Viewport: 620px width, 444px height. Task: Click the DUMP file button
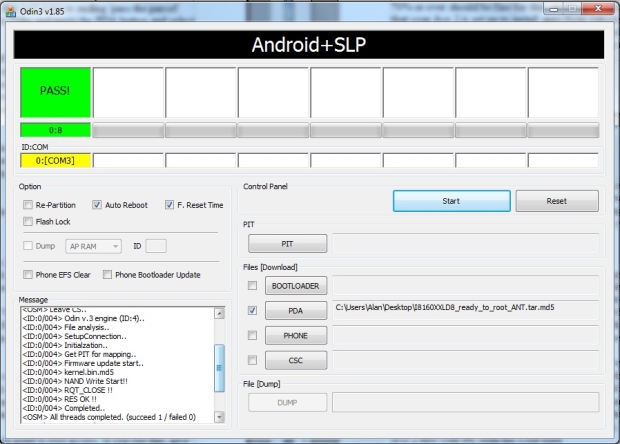click(287, 402)
